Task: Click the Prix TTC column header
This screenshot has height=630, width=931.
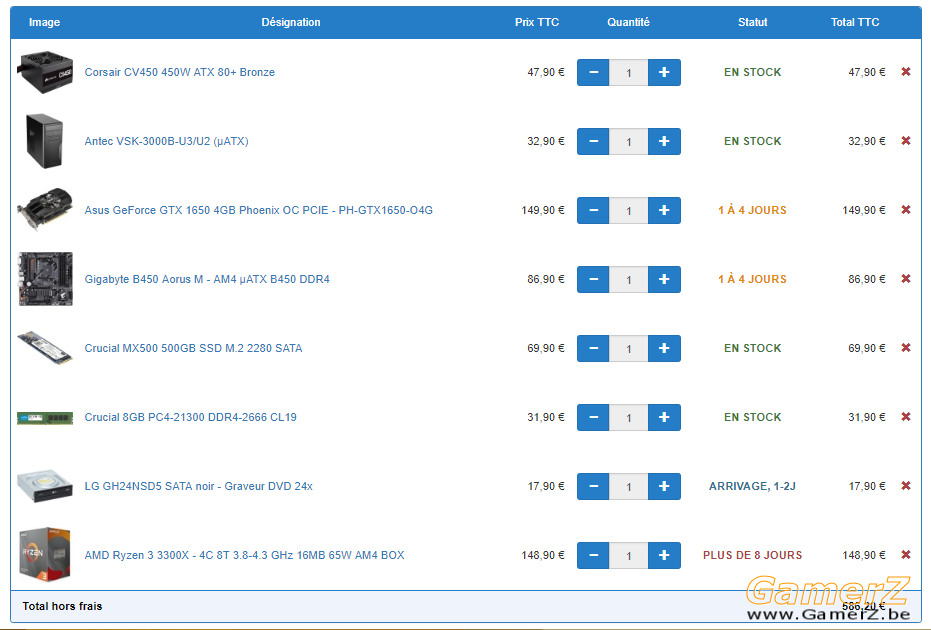Action: [x=537, y=22]
